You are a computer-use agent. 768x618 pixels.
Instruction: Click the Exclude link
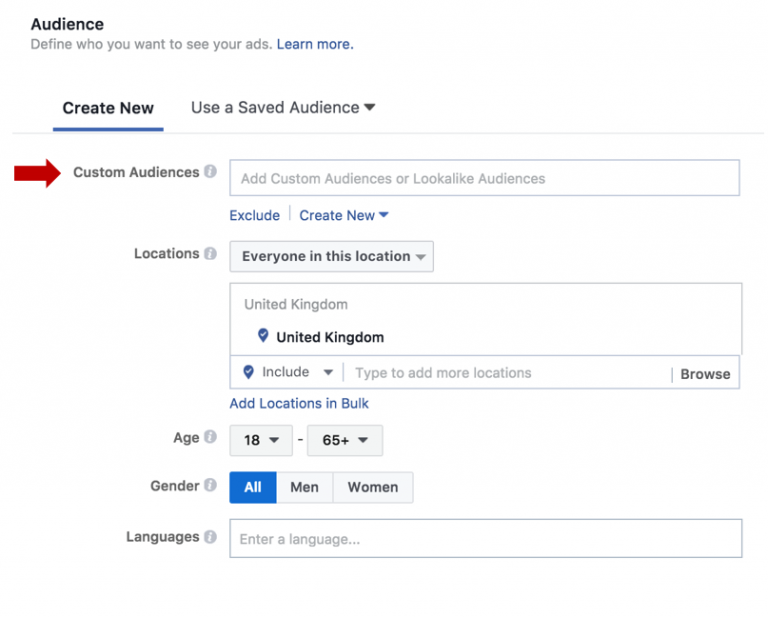pyautogui.click(x=254, y=215)
